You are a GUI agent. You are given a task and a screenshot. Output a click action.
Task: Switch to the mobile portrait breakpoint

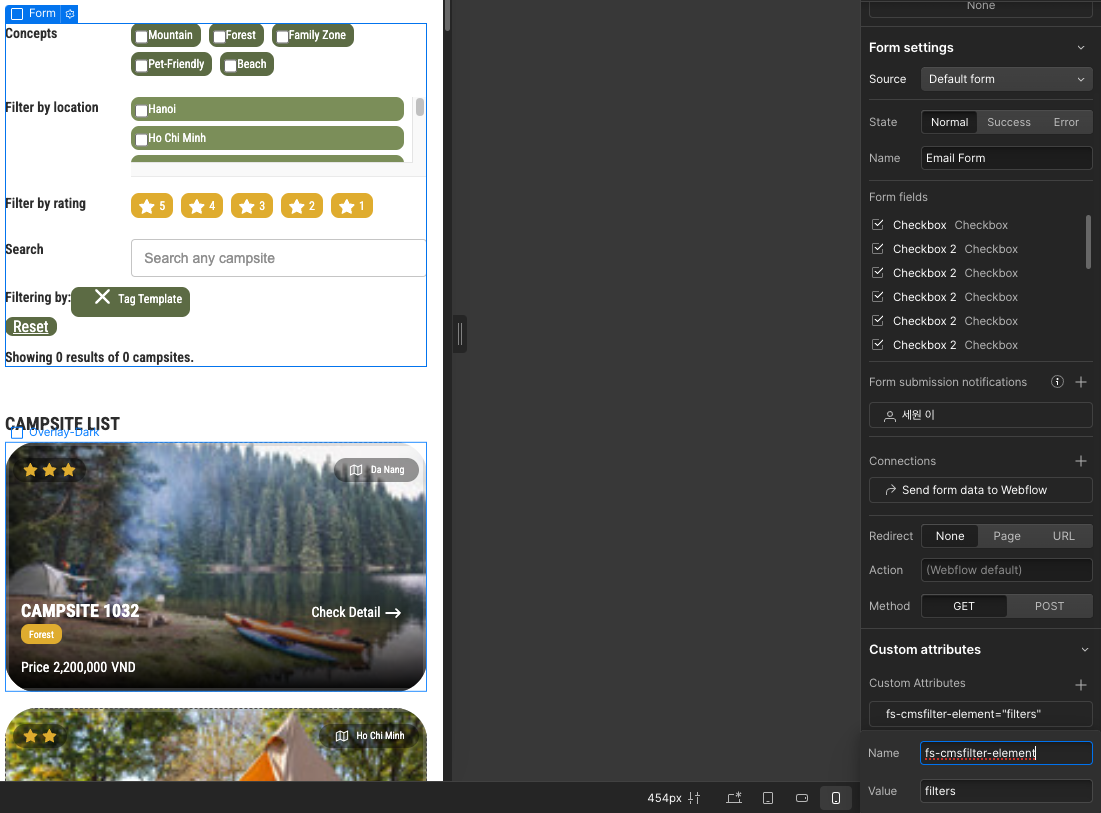click(x=836, y=798)
